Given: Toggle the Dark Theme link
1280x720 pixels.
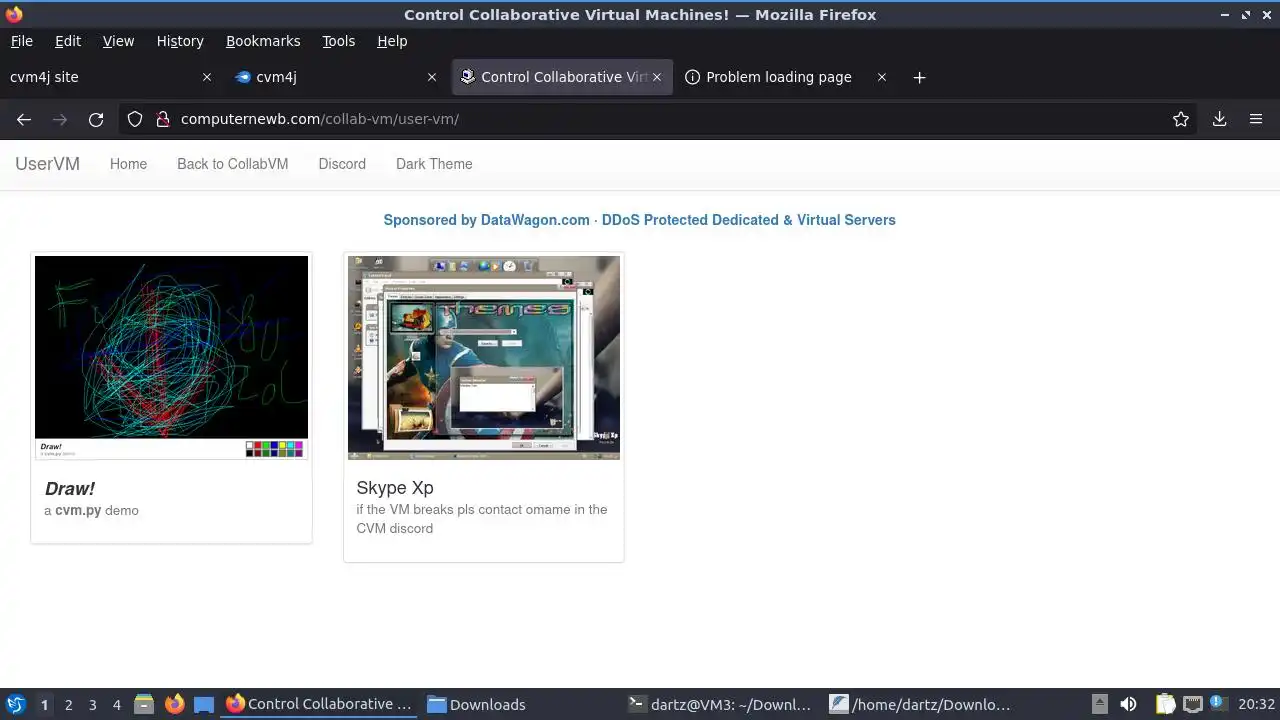Looking at the screenshot, I should pos(434,164).
